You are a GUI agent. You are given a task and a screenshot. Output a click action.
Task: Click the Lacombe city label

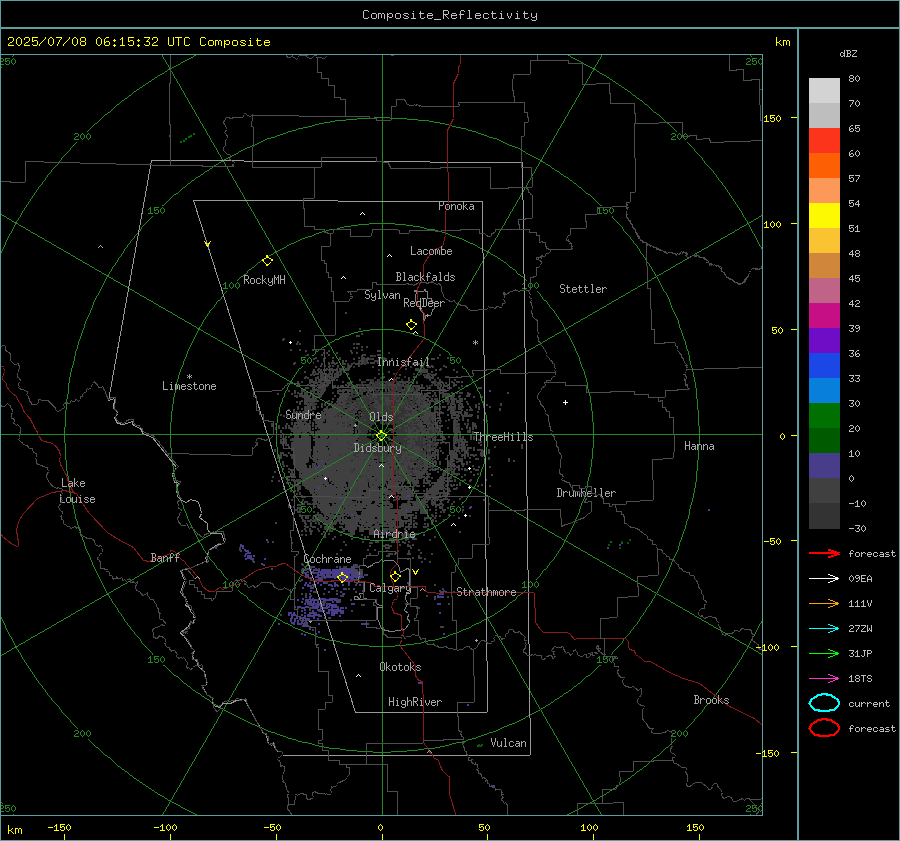point(431,251)
